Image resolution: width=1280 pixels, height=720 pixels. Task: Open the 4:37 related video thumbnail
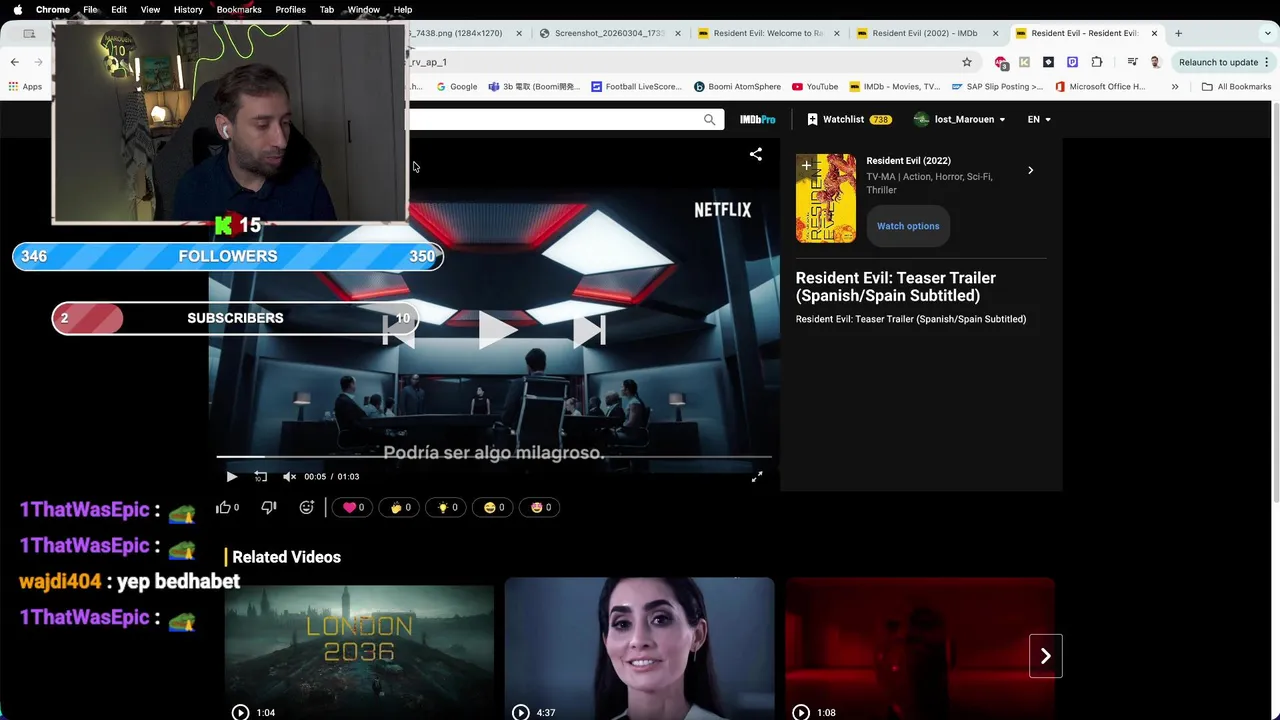pyautogui.click(x=639, y=648)
